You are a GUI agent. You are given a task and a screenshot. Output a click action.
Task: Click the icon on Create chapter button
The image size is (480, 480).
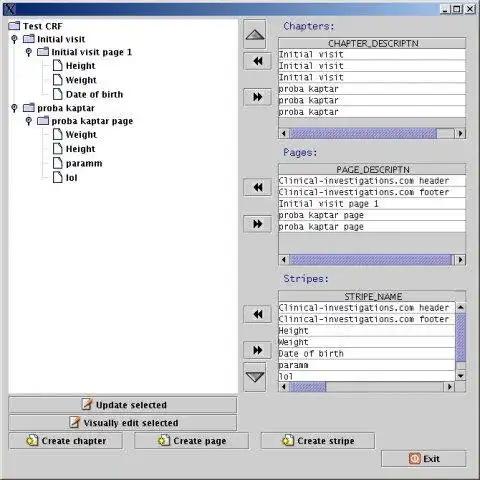pos(32,441)
